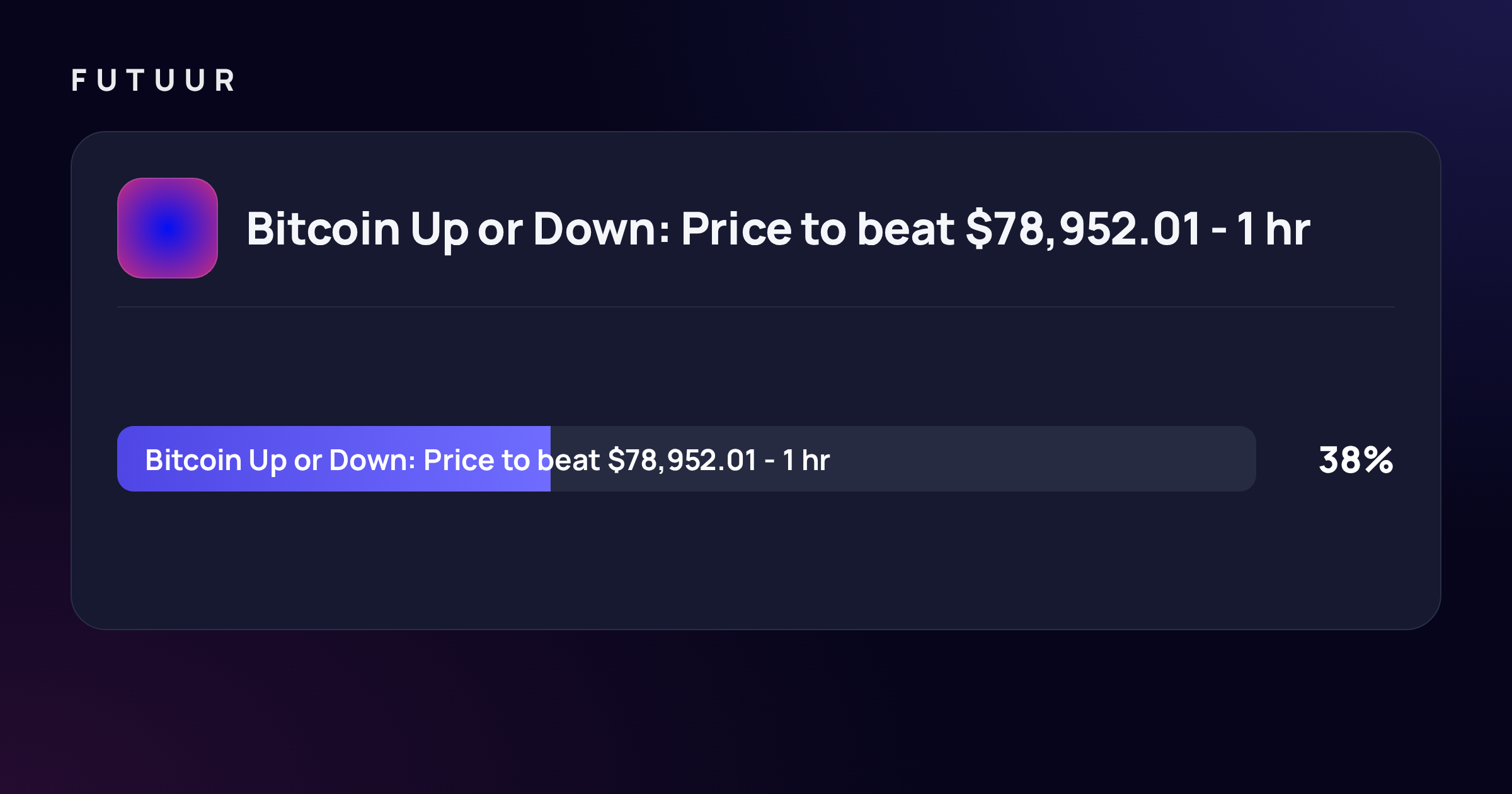
Task: Click the horizontal divider under the heading
Action: [756, 307]
